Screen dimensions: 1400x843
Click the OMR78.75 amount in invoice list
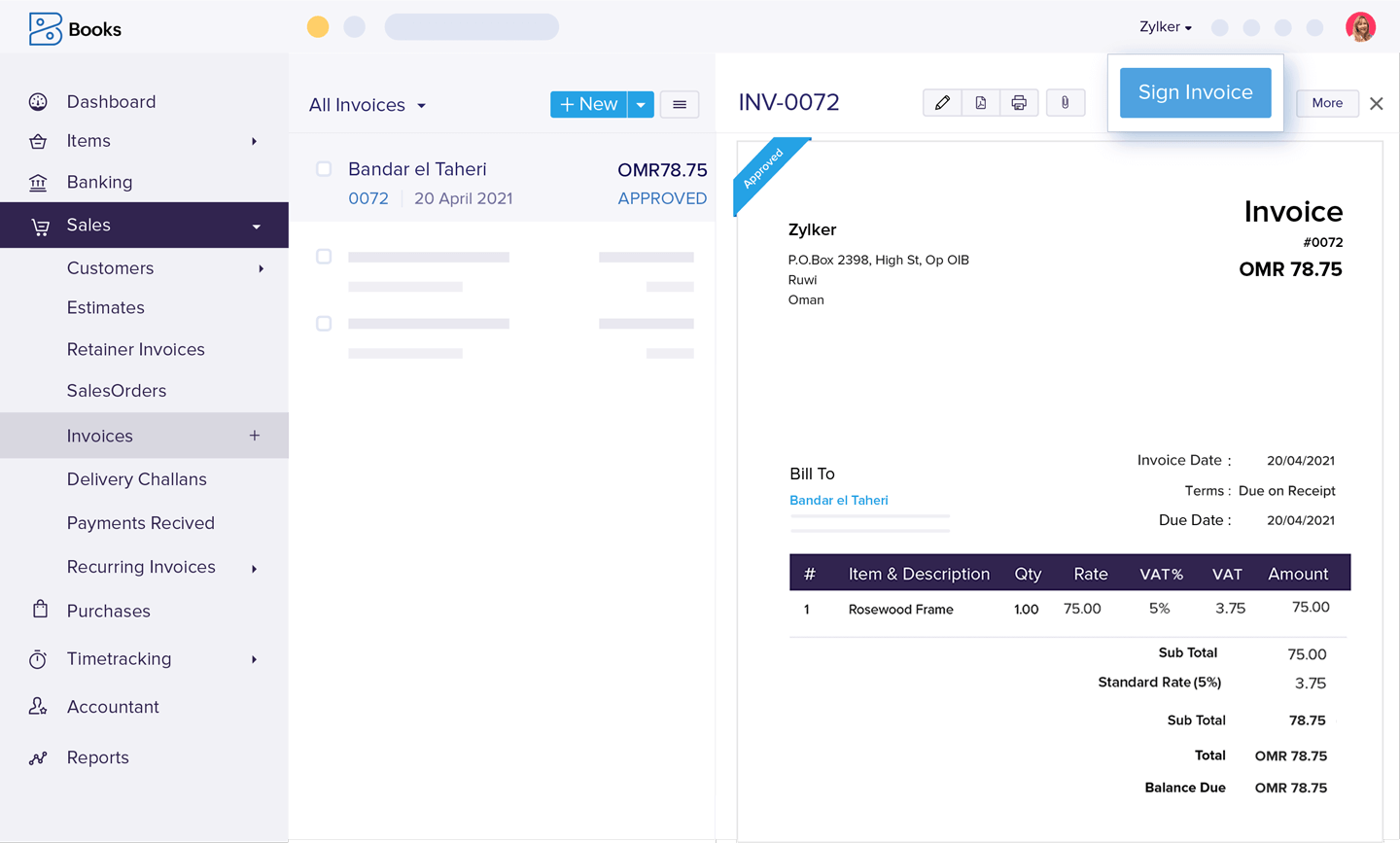pos(662,170)
